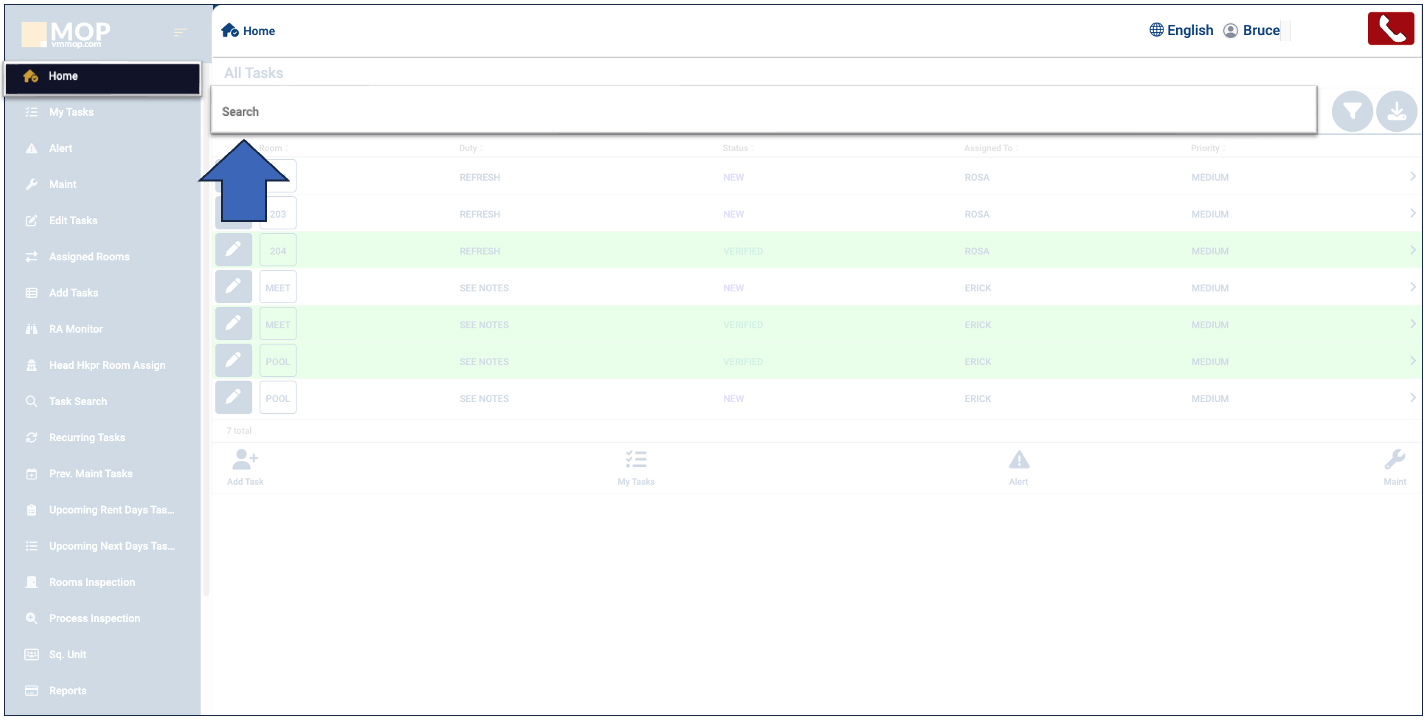Screen dimensions: 1427x721
Task: Expand the first task row chevron
Action: pyautogui.click(x=1412, y=177)
